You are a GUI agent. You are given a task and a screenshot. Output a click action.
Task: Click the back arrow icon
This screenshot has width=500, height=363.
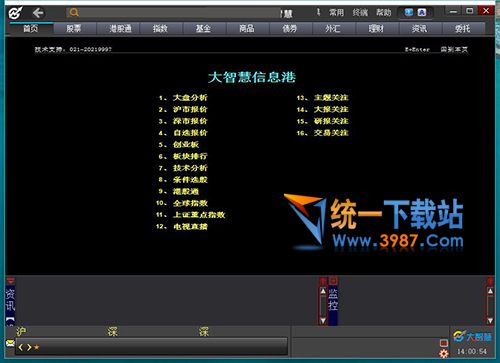coord(38,13)
